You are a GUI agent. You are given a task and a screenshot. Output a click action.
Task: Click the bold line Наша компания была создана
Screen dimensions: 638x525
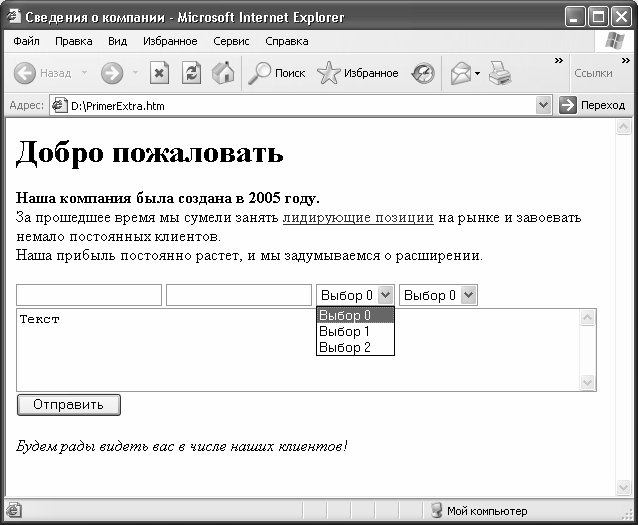(168, 198)
